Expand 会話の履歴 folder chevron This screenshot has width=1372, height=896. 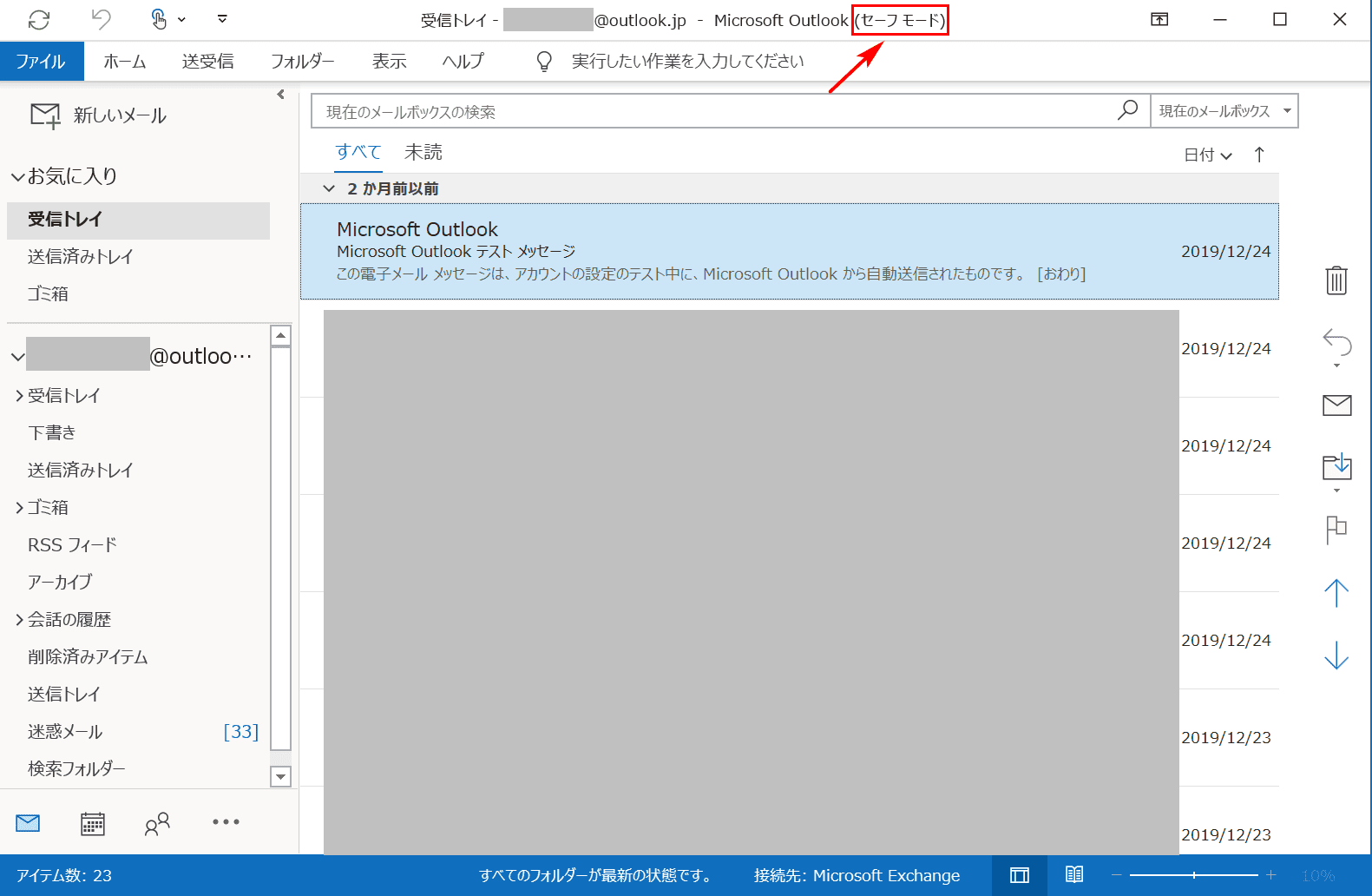[19, 620]
